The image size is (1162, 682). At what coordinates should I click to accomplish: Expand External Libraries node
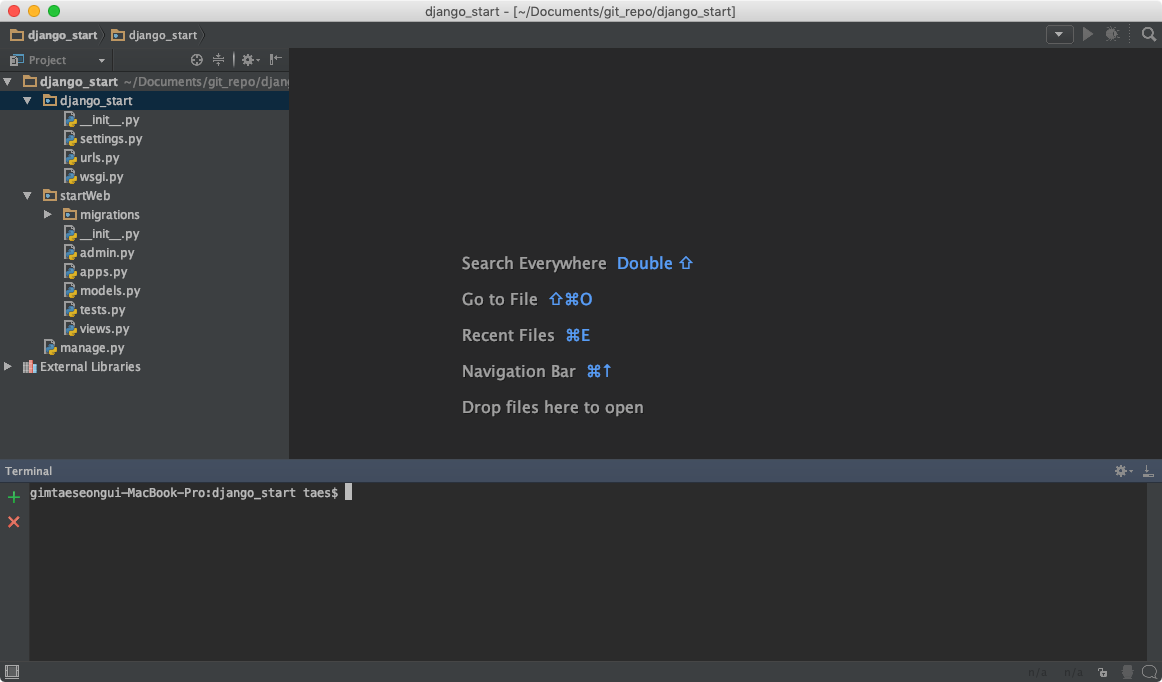tap(8, 367)
